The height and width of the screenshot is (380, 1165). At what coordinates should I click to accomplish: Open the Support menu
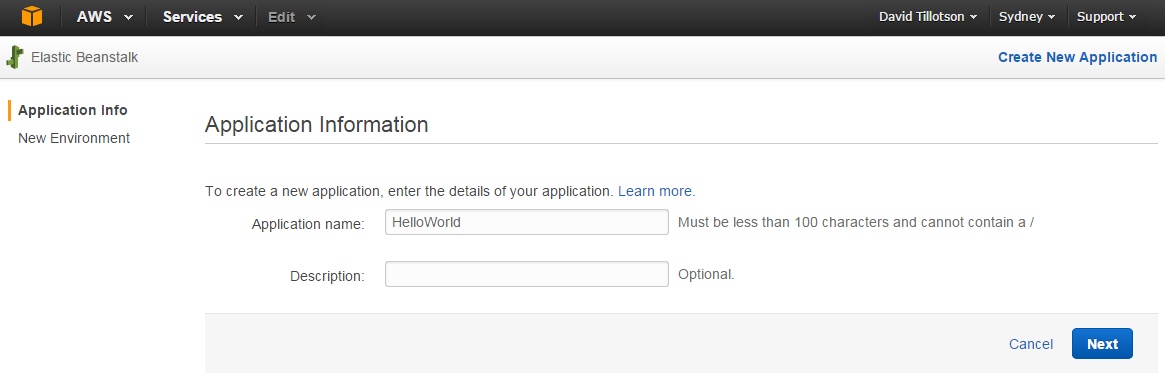(1106, 16)
